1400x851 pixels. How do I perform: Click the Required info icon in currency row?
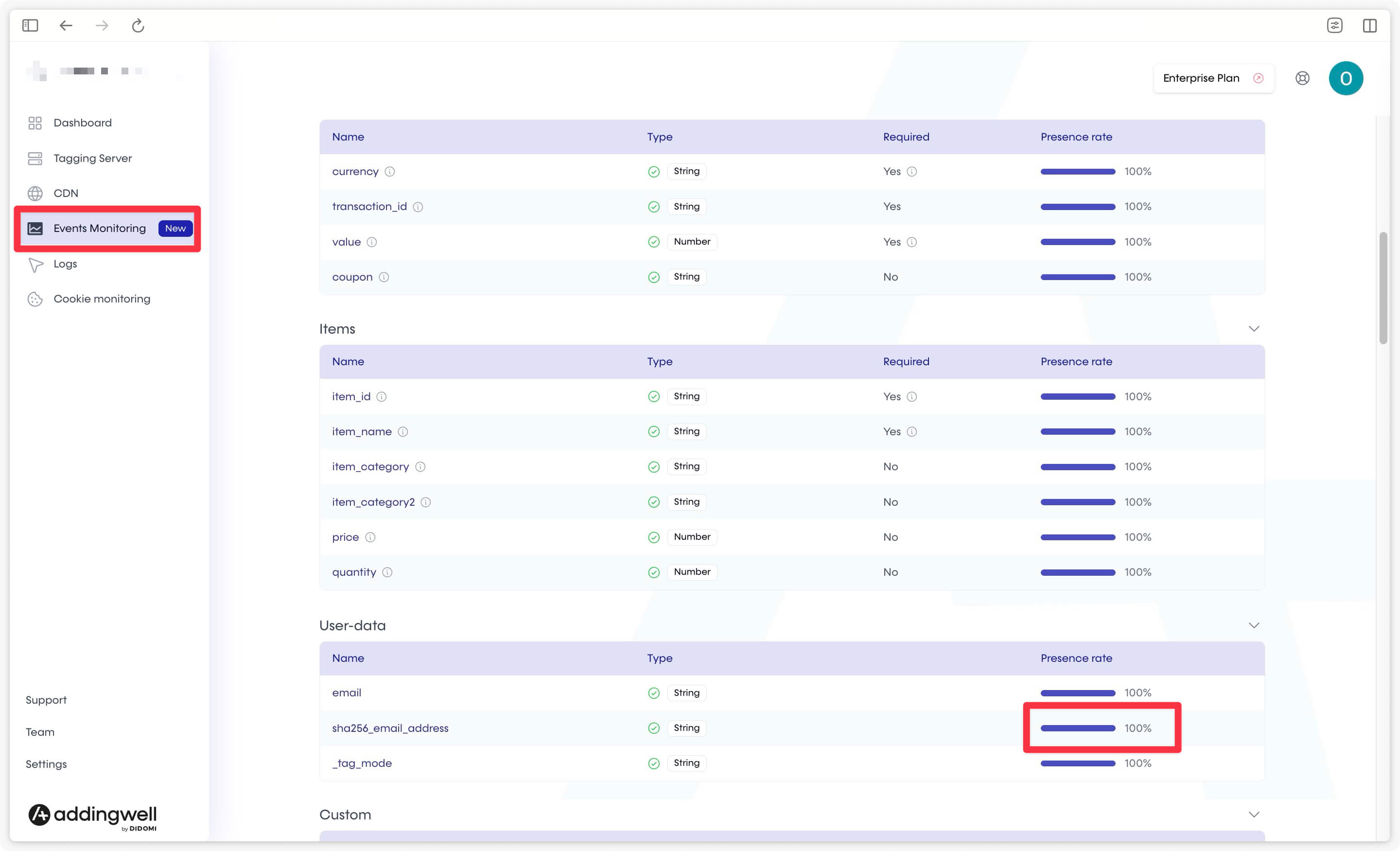pyautogui.click(x=912, y=172)
